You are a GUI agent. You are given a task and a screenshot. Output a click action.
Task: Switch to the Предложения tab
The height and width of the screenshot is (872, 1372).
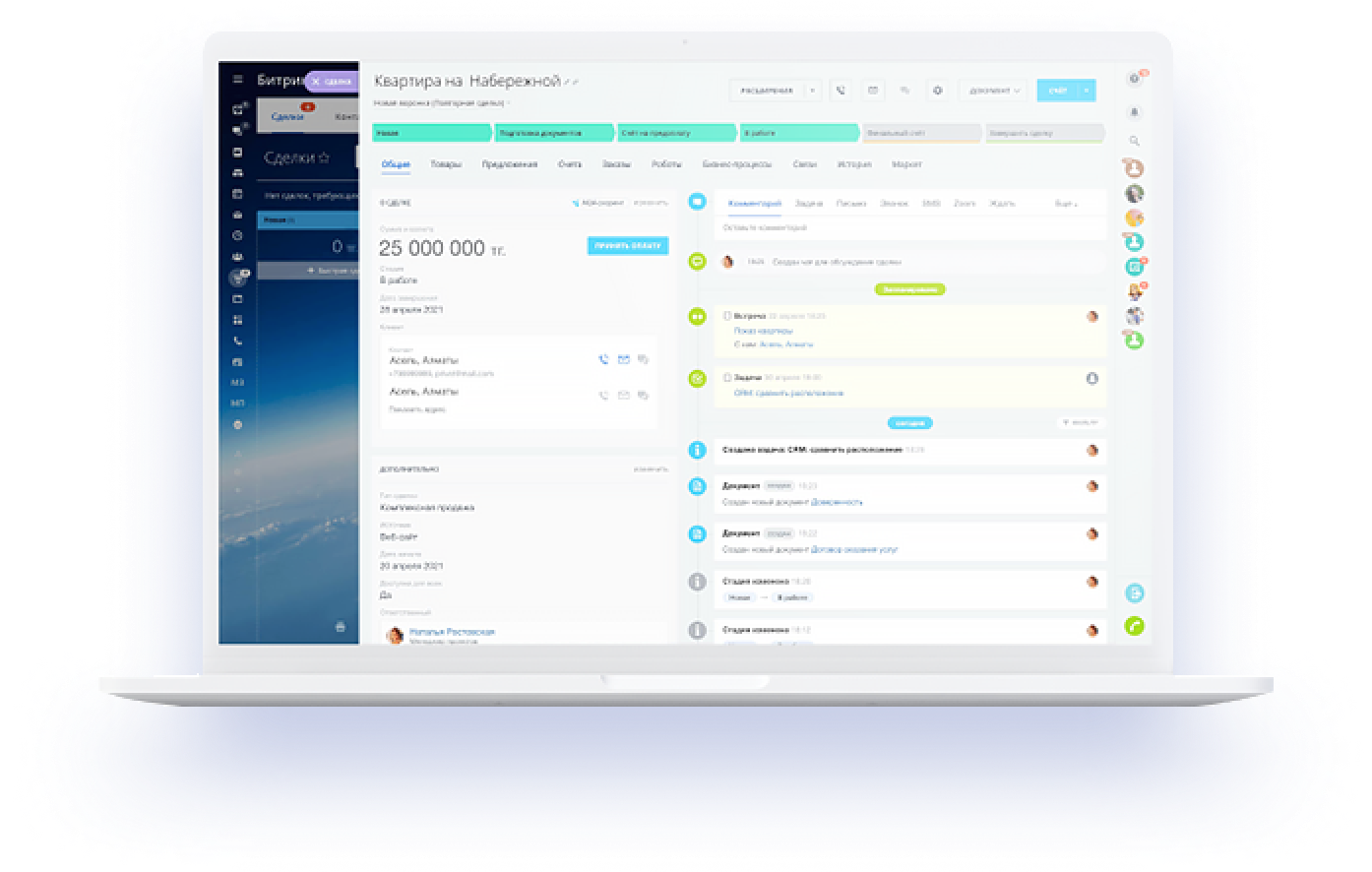click(x=510, y=164)
